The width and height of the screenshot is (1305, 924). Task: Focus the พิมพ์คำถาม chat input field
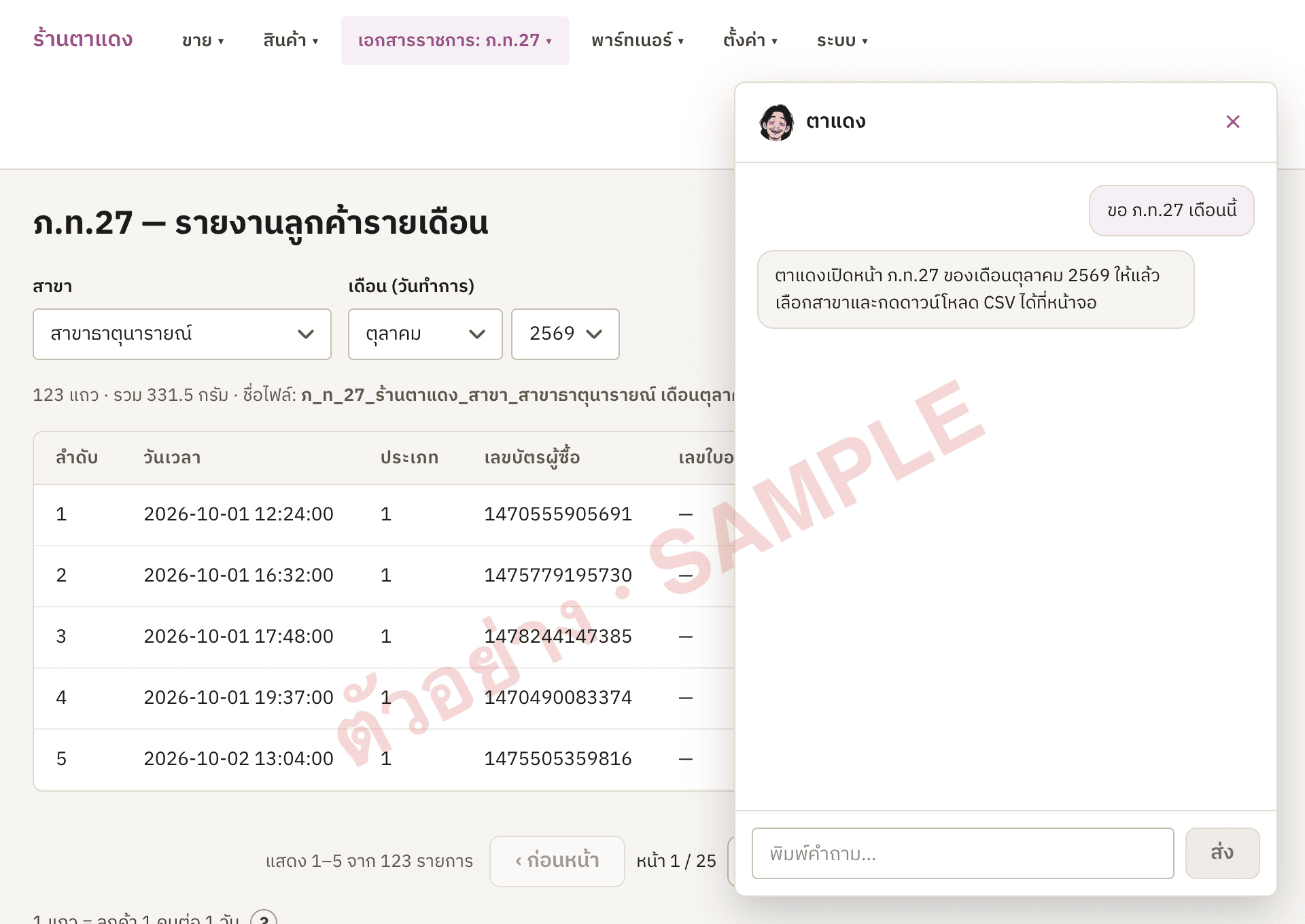point(962,853)
